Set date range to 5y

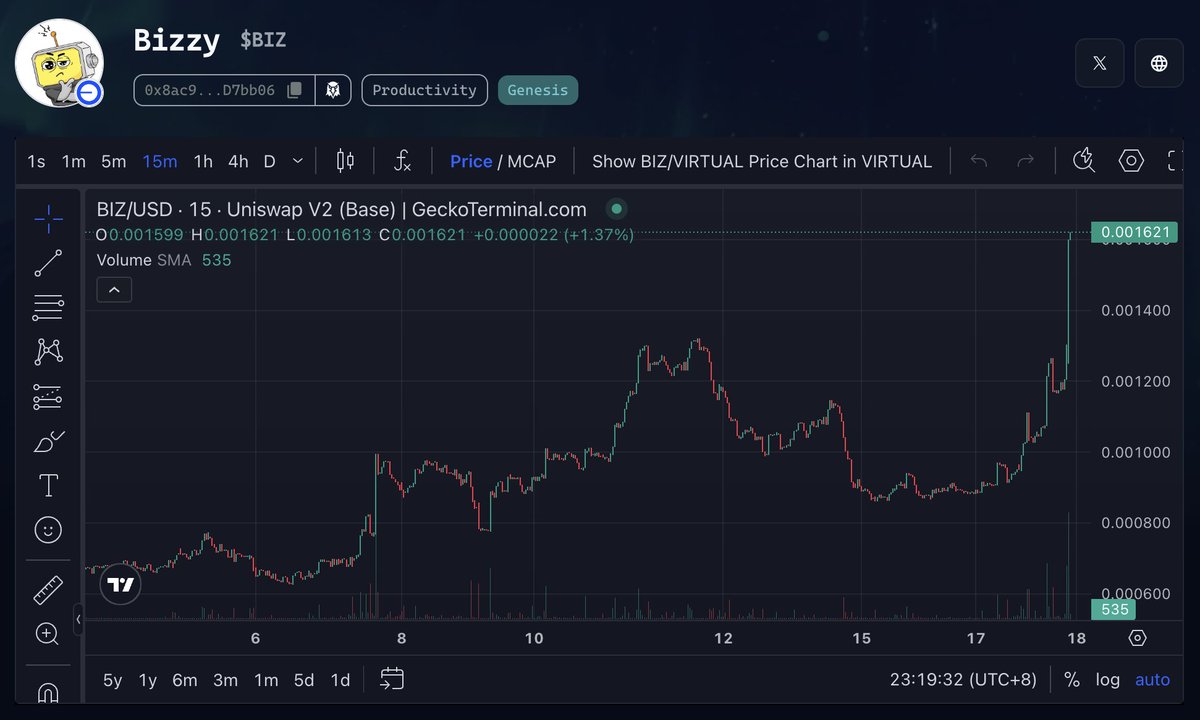click(x=113, y=680)
